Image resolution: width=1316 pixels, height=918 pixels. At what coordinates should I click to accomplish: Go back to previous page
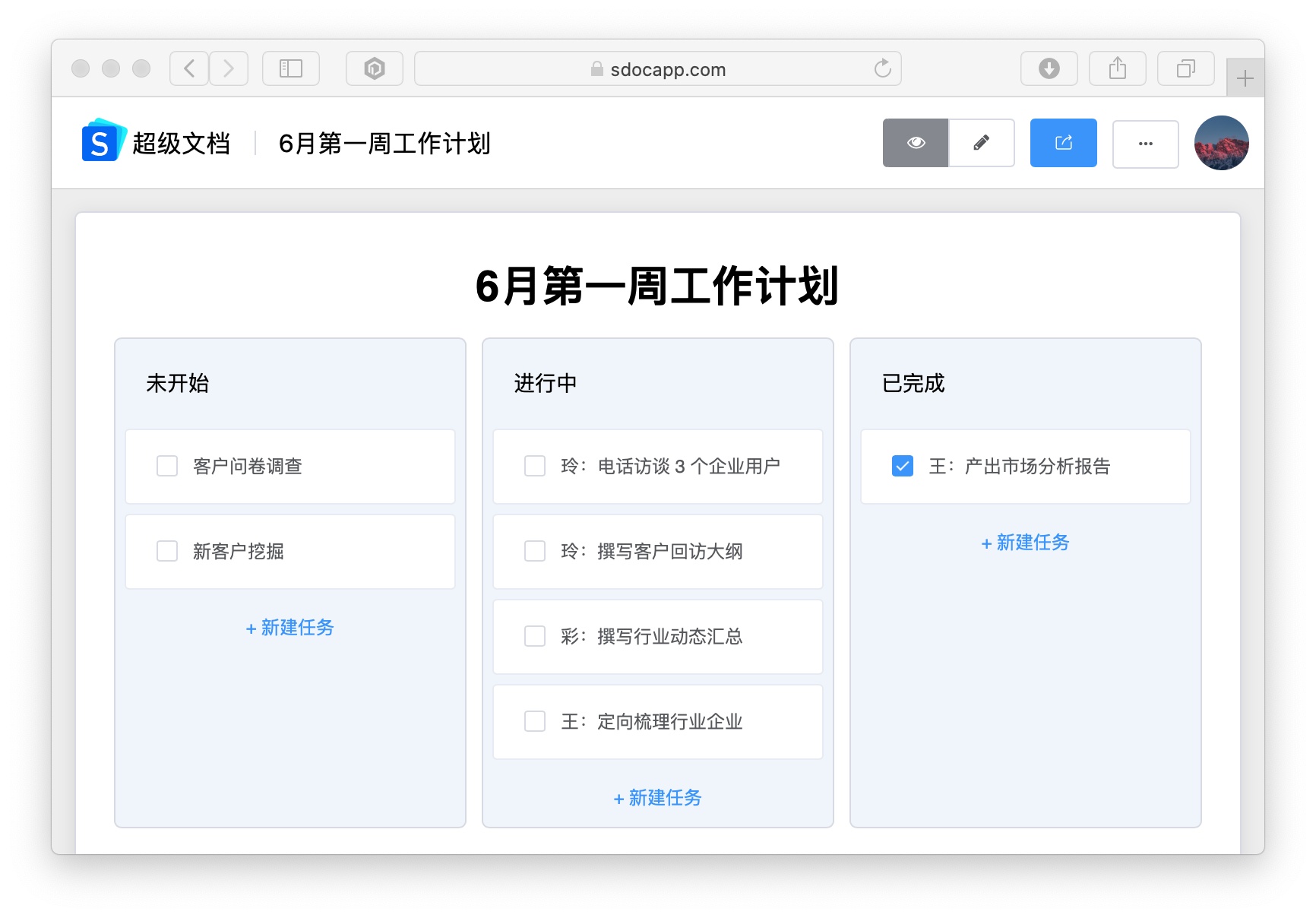pos(189,68)
